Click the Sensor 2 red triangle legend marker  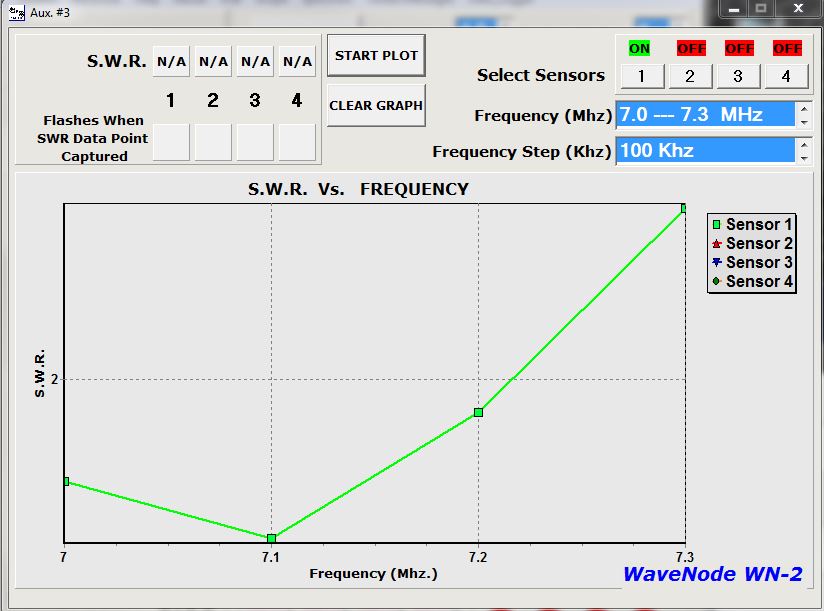coord(716,244)
